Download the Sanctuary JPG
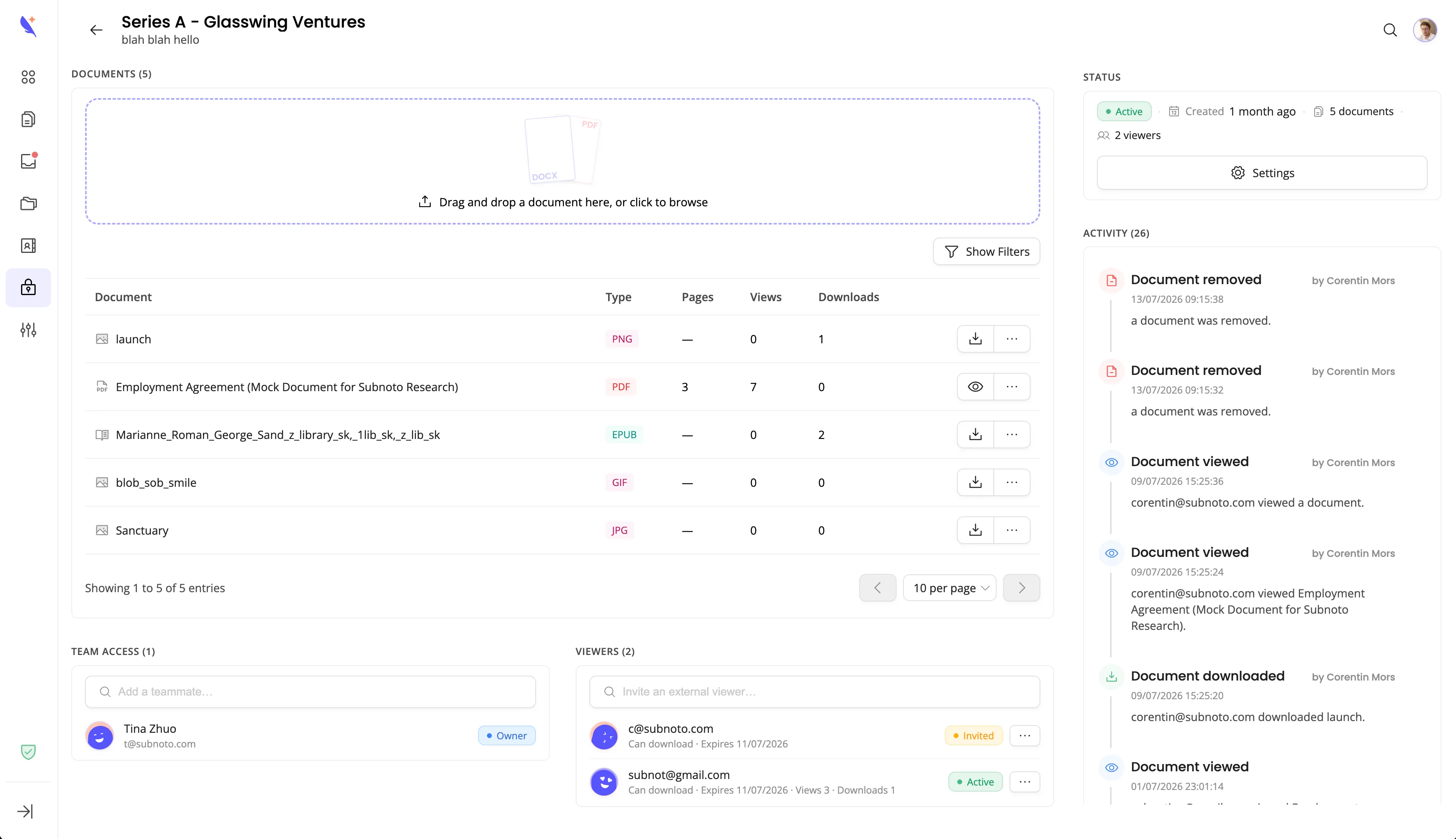Screen dimensions: 1456x839 pyautogui.click(x=975, y=530)
